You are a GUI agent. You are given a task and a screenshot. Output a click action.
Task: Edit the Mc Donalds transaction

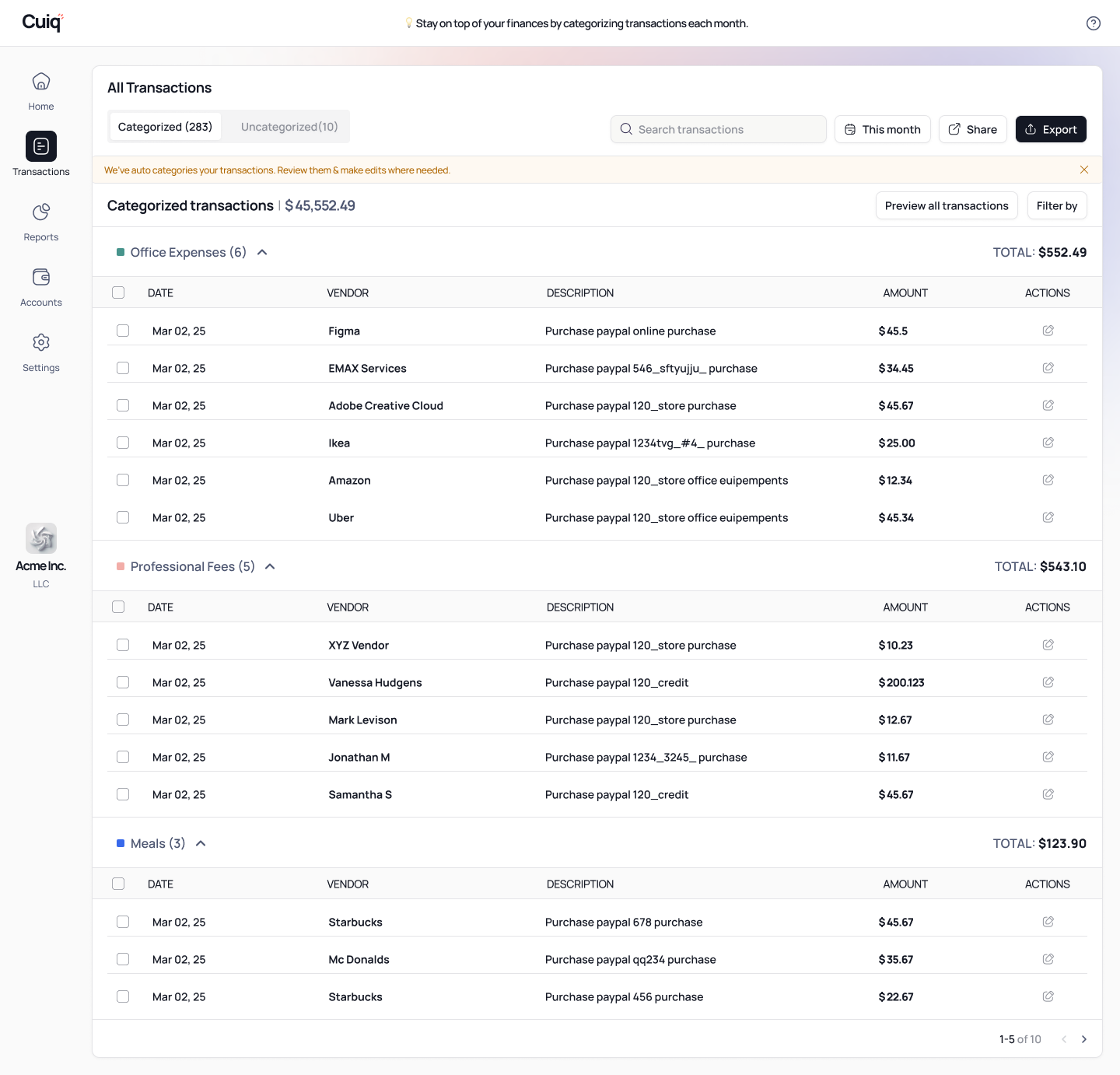(1048, 959)
